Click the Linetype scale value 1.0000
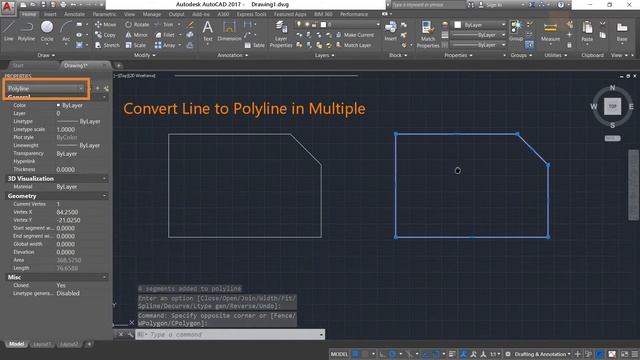 (65, 129)
